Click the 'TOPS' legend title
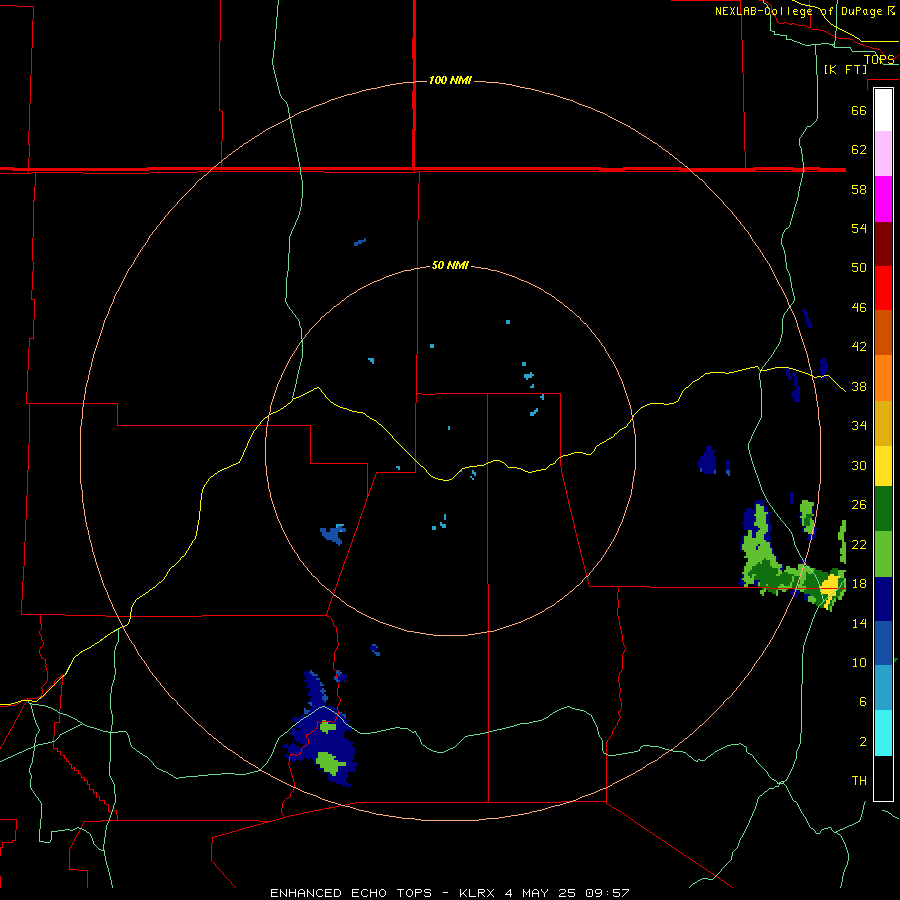 (x=879, y=59)
